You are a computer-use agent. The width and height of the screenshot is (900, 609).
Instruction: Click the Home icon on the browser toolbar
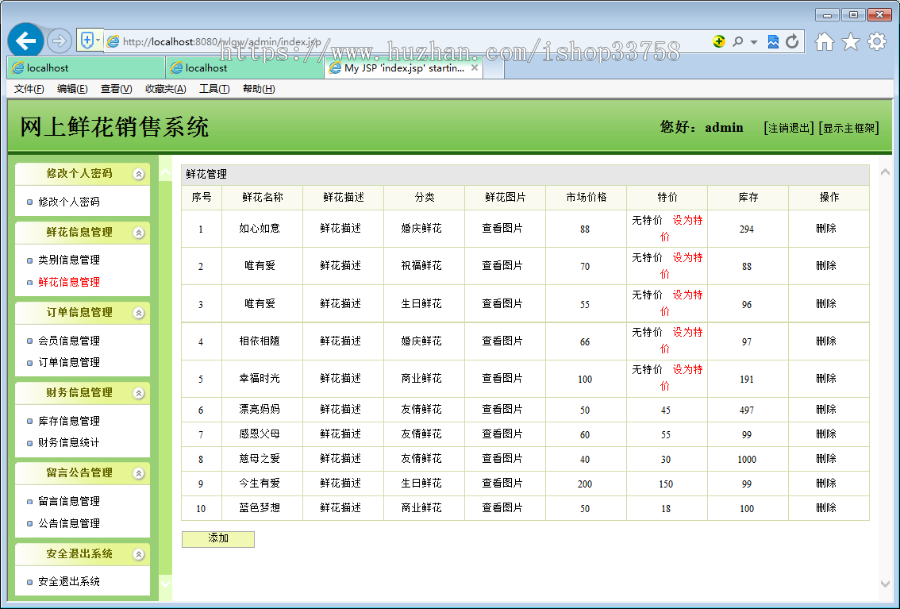coord(822,43)
